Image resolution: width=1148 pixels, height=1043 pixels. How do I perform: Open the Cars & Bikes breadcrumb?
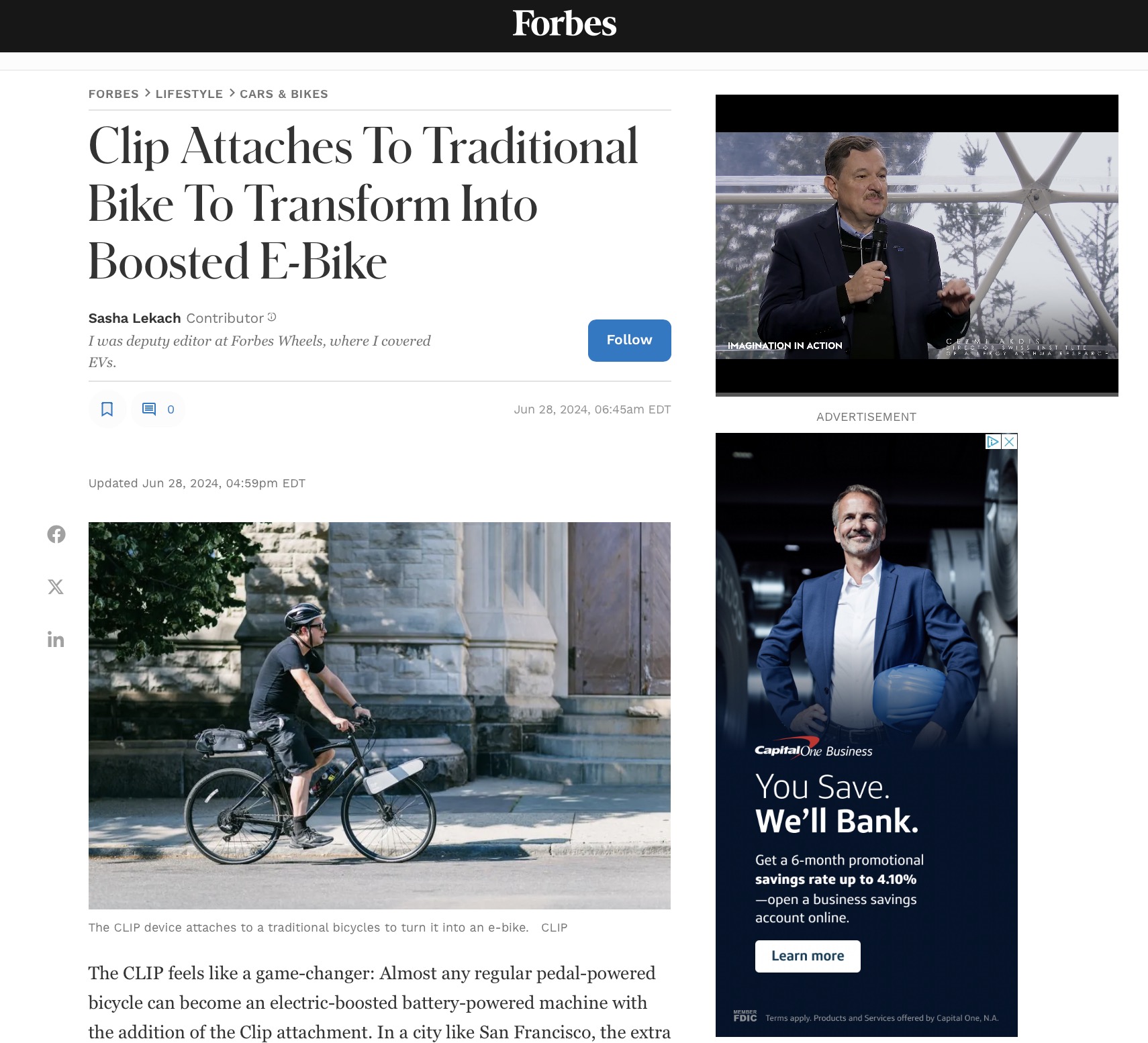[284, 94]
